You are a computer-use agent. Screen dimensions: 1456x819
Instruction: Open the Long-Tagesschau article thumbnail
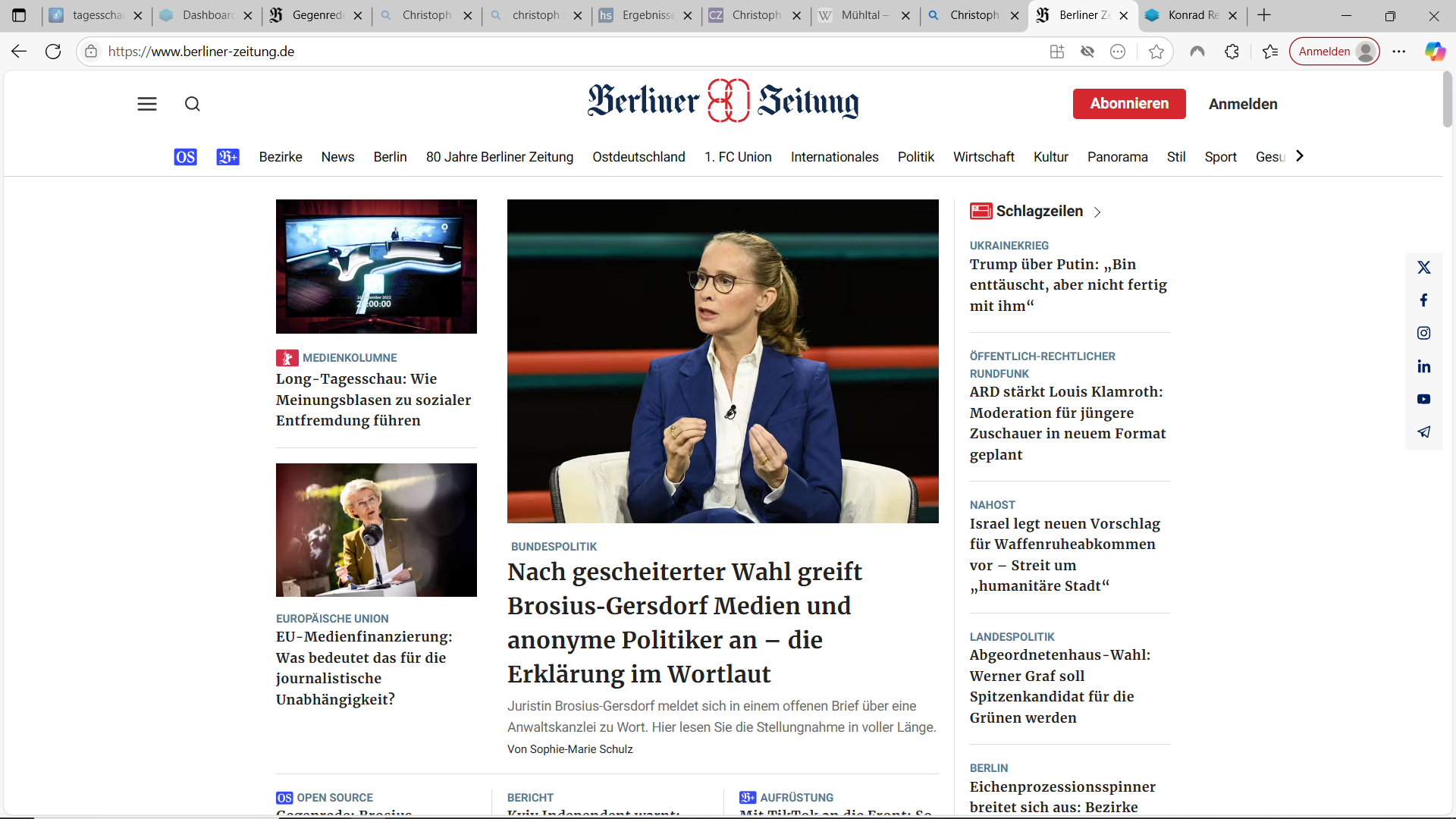376,266
